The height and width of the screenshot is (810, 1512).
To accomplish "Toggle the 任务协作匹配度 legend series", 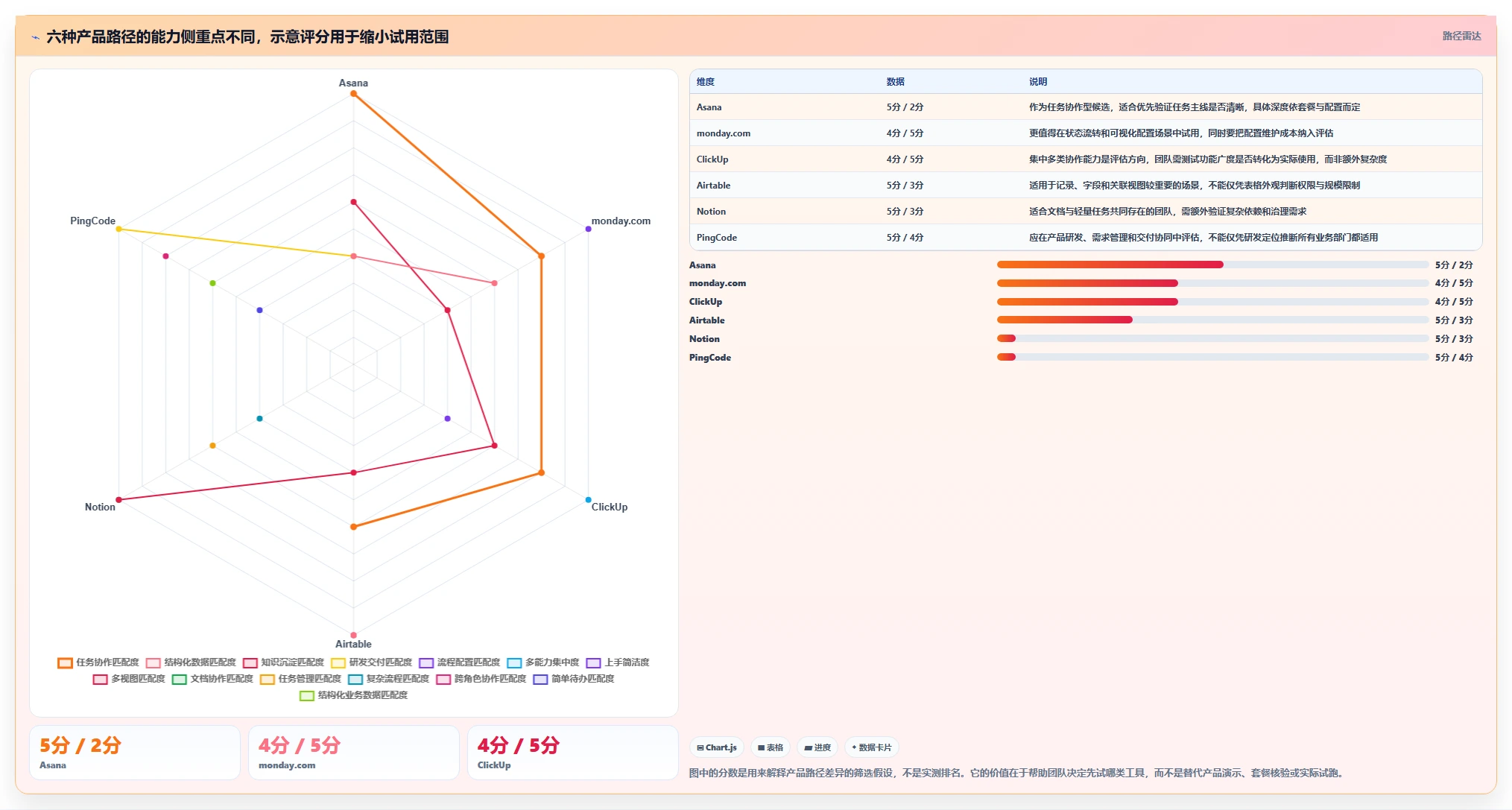I will [x=98, y=662].
